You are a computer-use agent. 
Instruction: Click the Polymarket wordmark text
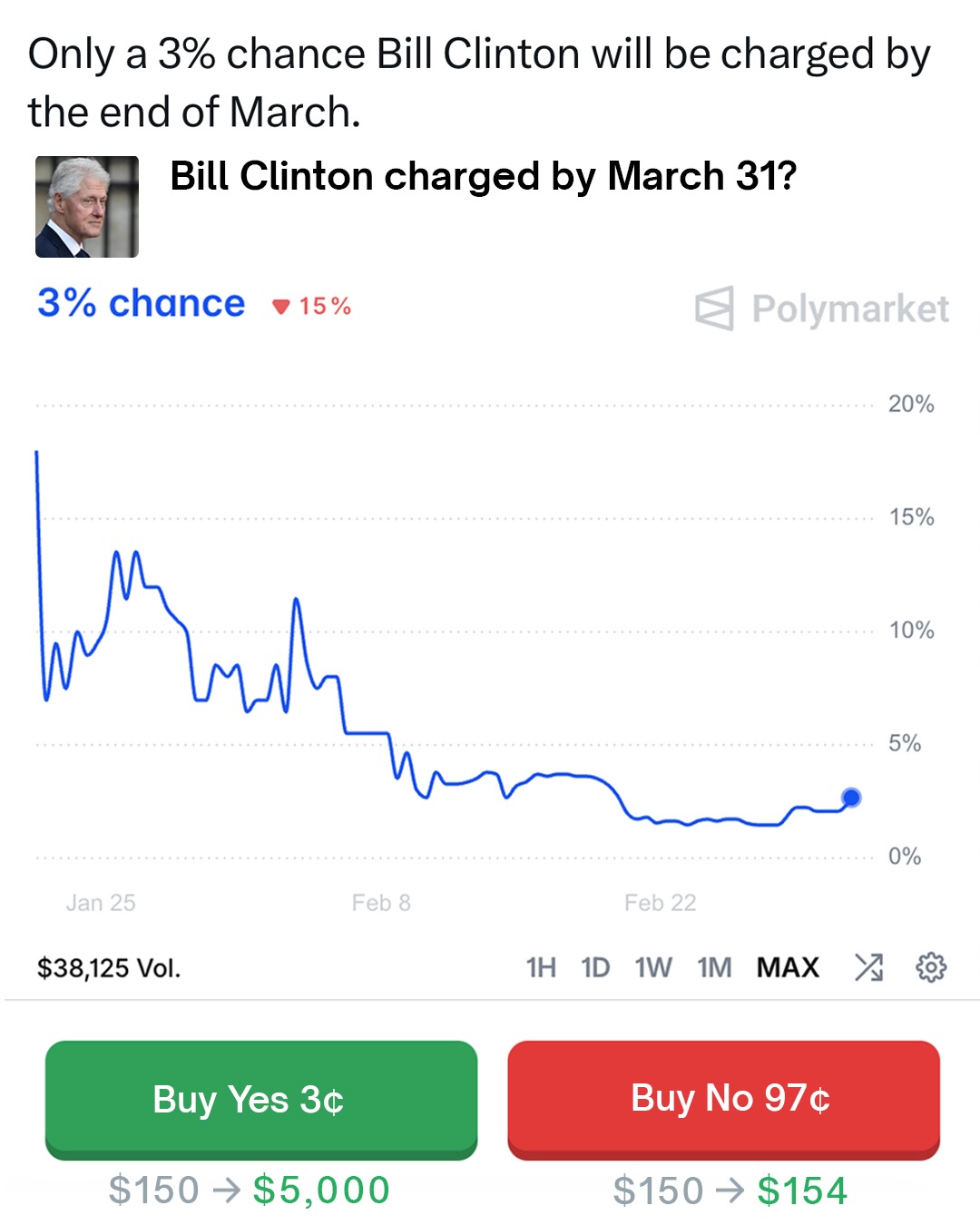(x=850, y=309)
